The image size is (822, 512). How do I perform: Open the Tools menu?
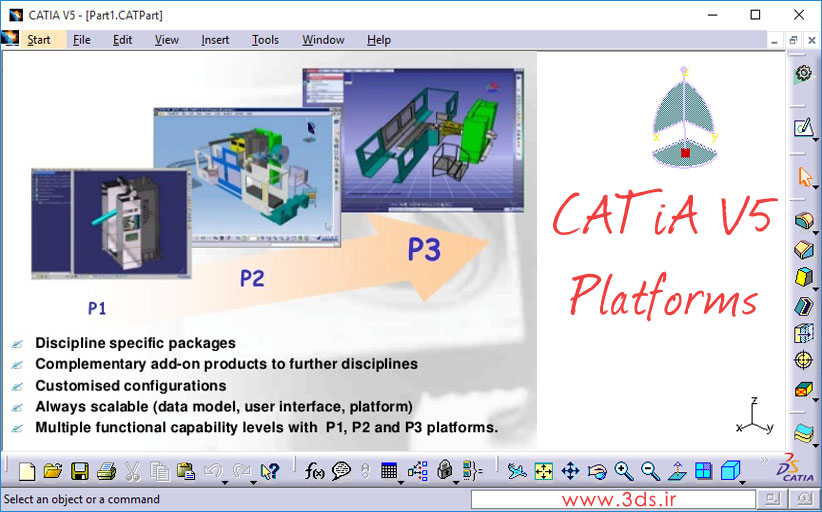tap(265, 40)
